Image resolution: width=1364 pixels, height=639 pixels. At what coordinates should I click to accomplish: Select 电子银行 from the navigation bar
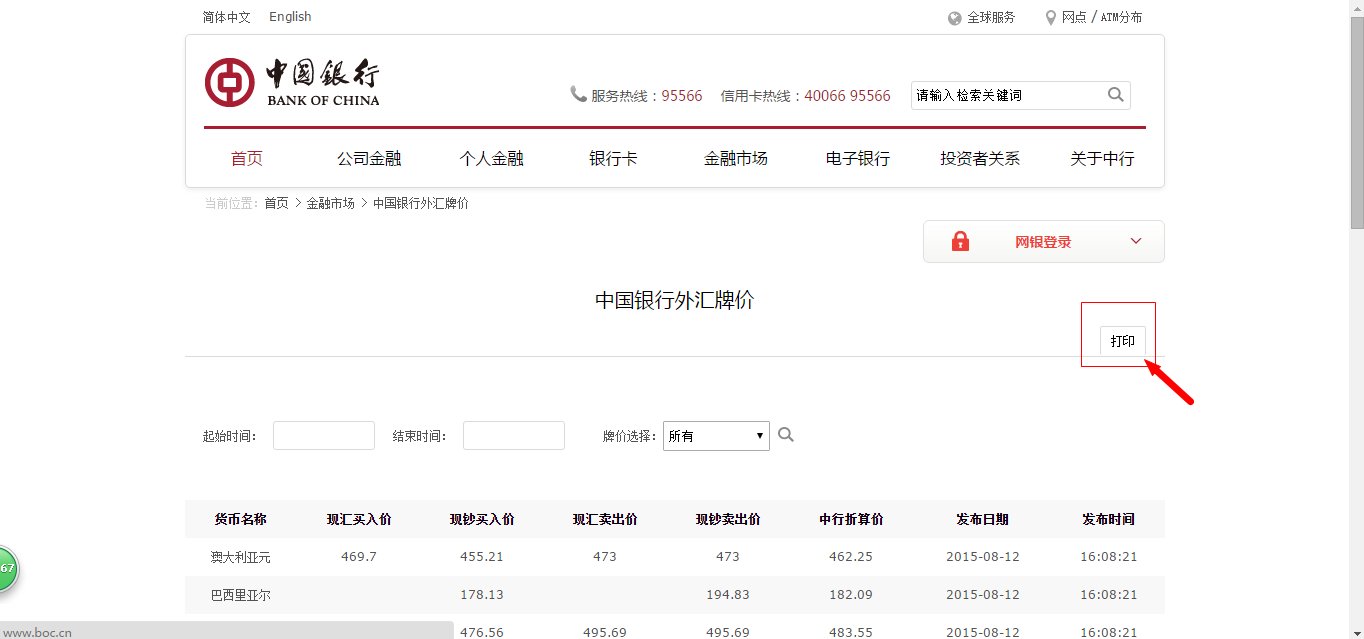[857, 157]
